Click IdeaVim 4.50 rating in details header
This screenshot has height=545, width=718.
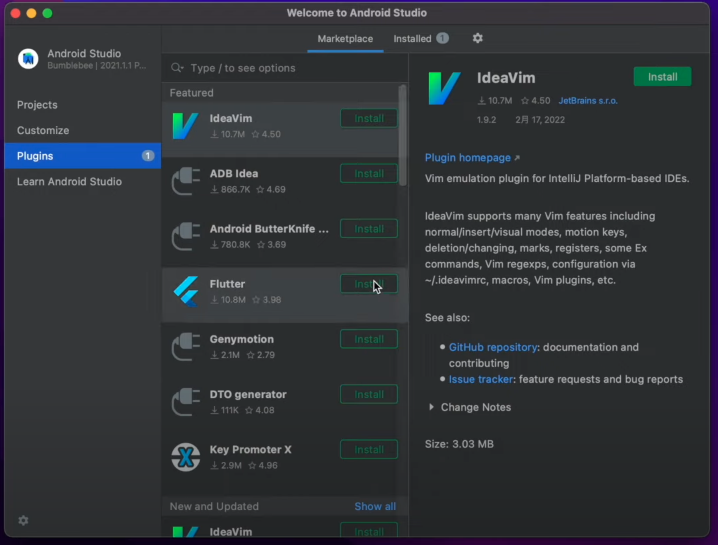tap(536, 101)
